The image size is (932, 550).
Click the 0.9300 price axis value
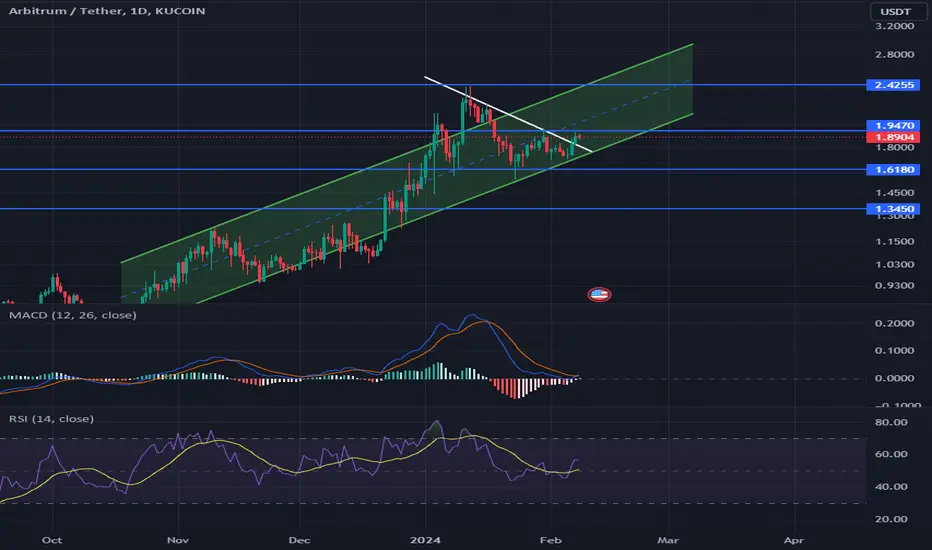click(895, 285)
